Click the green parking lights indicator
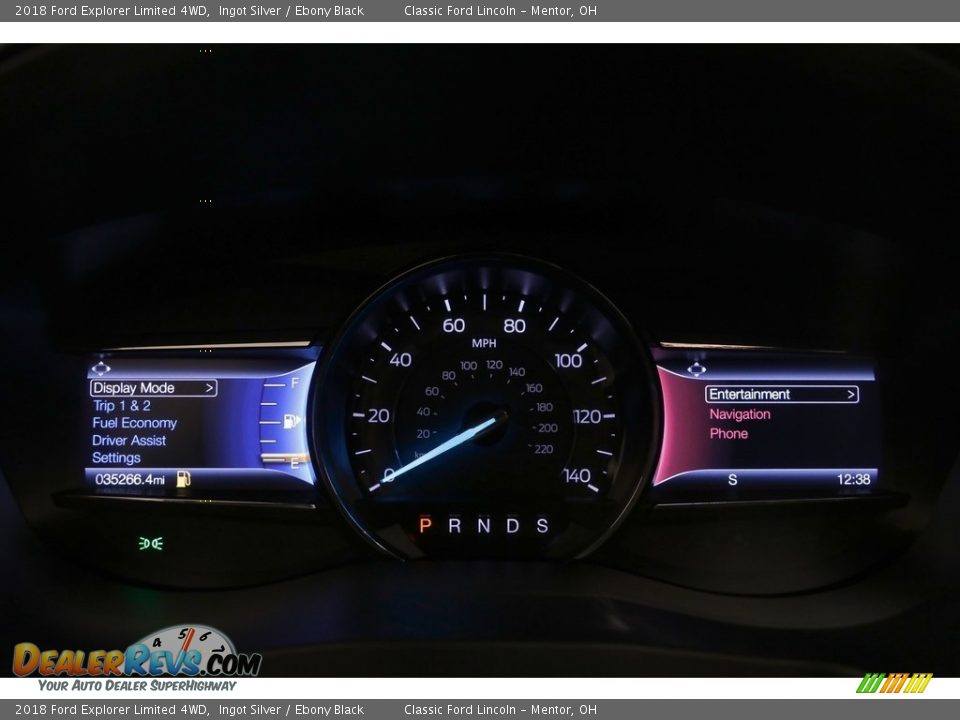 click(x=151, y=543)
